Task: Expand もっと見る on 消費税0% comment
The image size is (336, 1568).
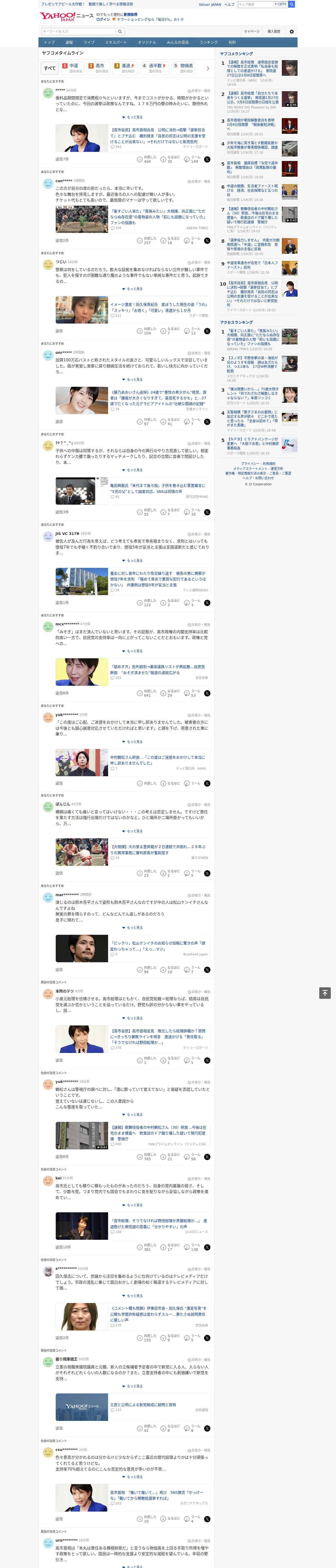Action: point(132,118)
